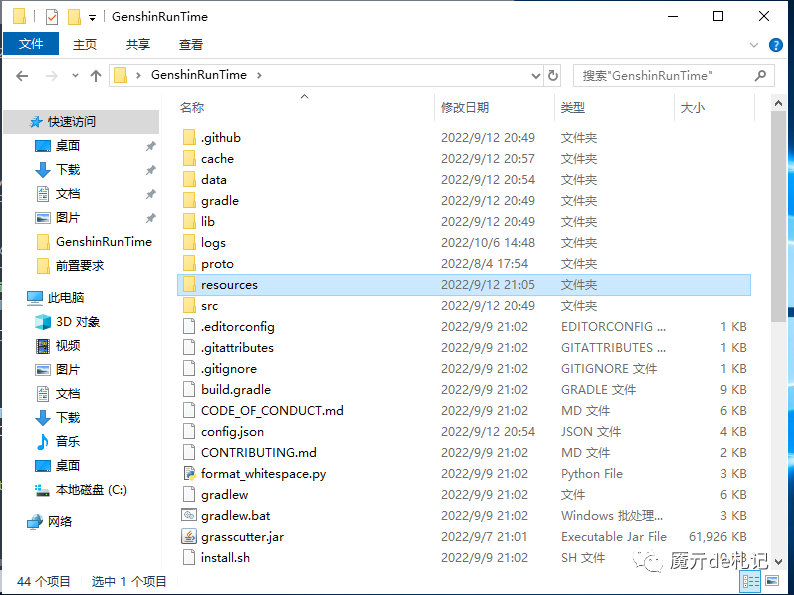794x595 pixels.
Task: Select the config.json file
Action: point(232,431)
